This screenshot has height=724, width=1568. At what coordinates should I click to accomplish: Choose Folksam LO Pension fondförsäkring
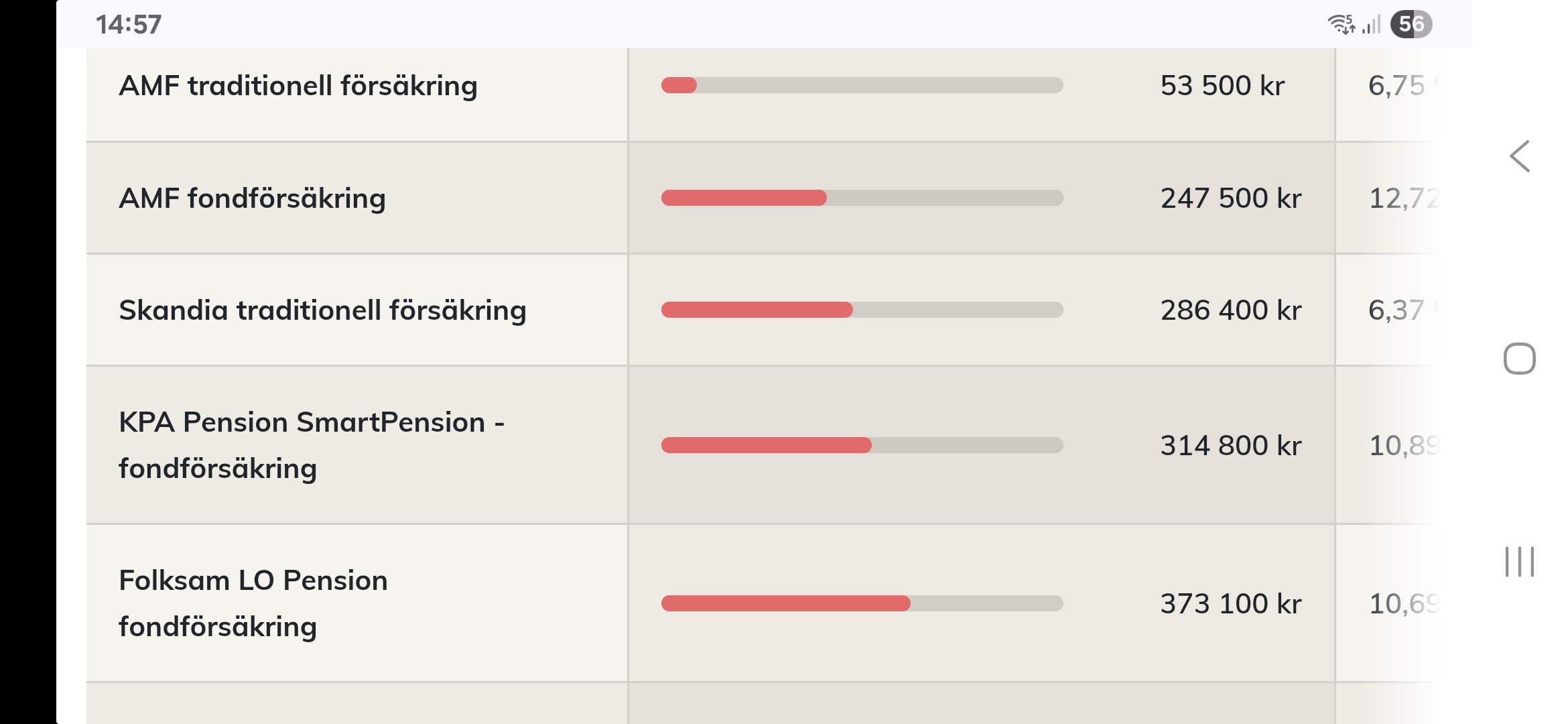tap(253, 603)
